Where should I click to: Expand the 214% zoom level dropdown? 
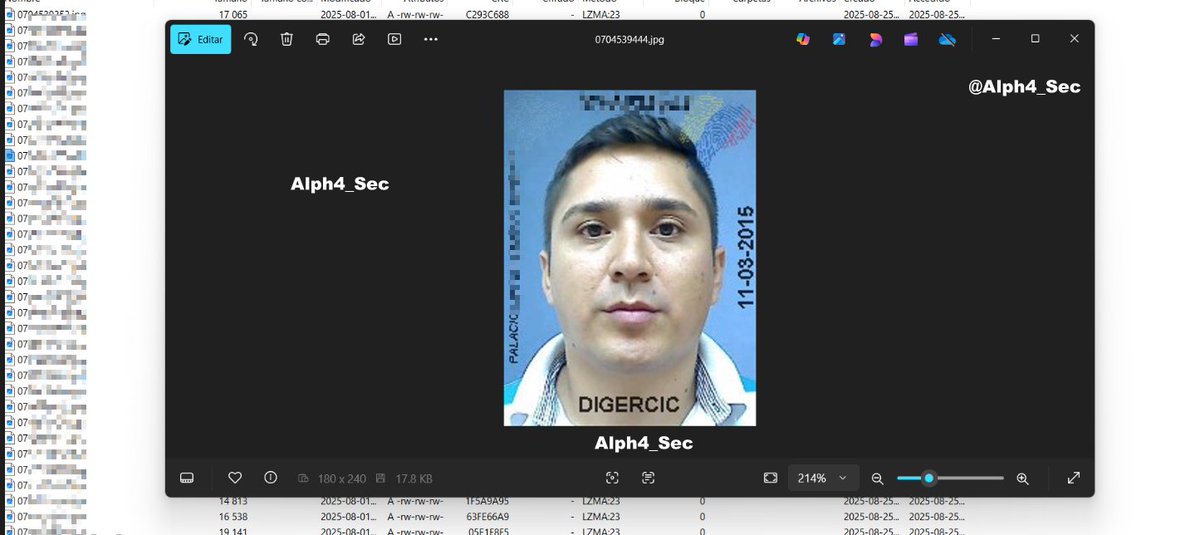point(823,478)
